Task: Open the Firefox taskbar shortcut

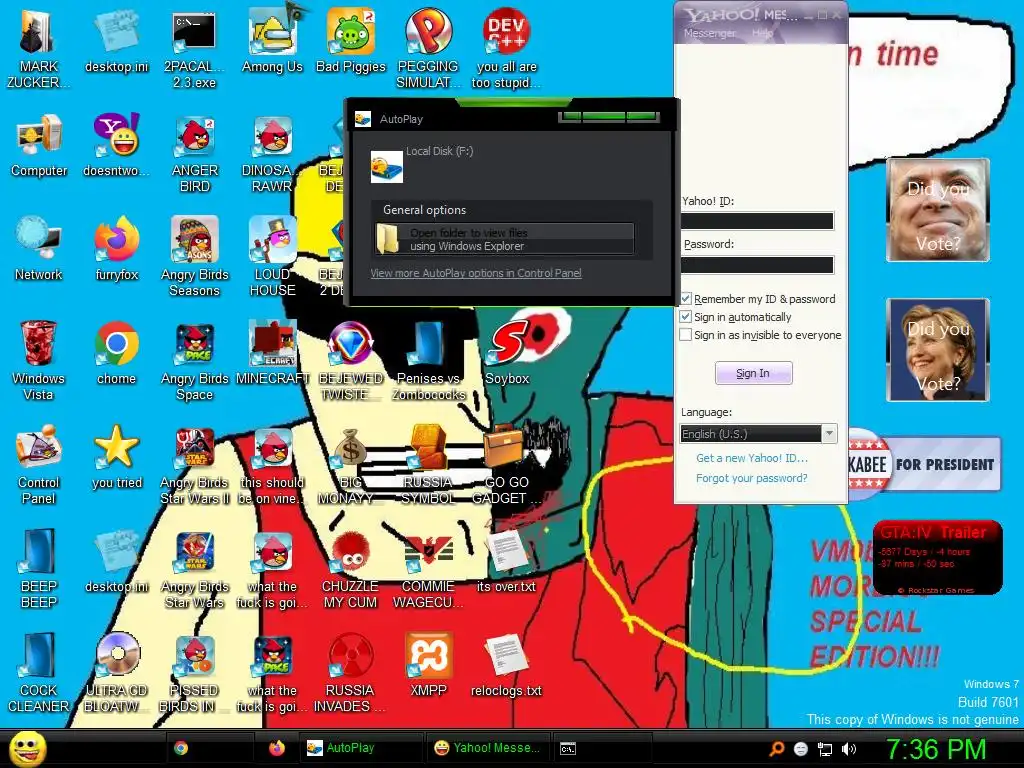Action: pyautogui.click(x=277, y=748)
